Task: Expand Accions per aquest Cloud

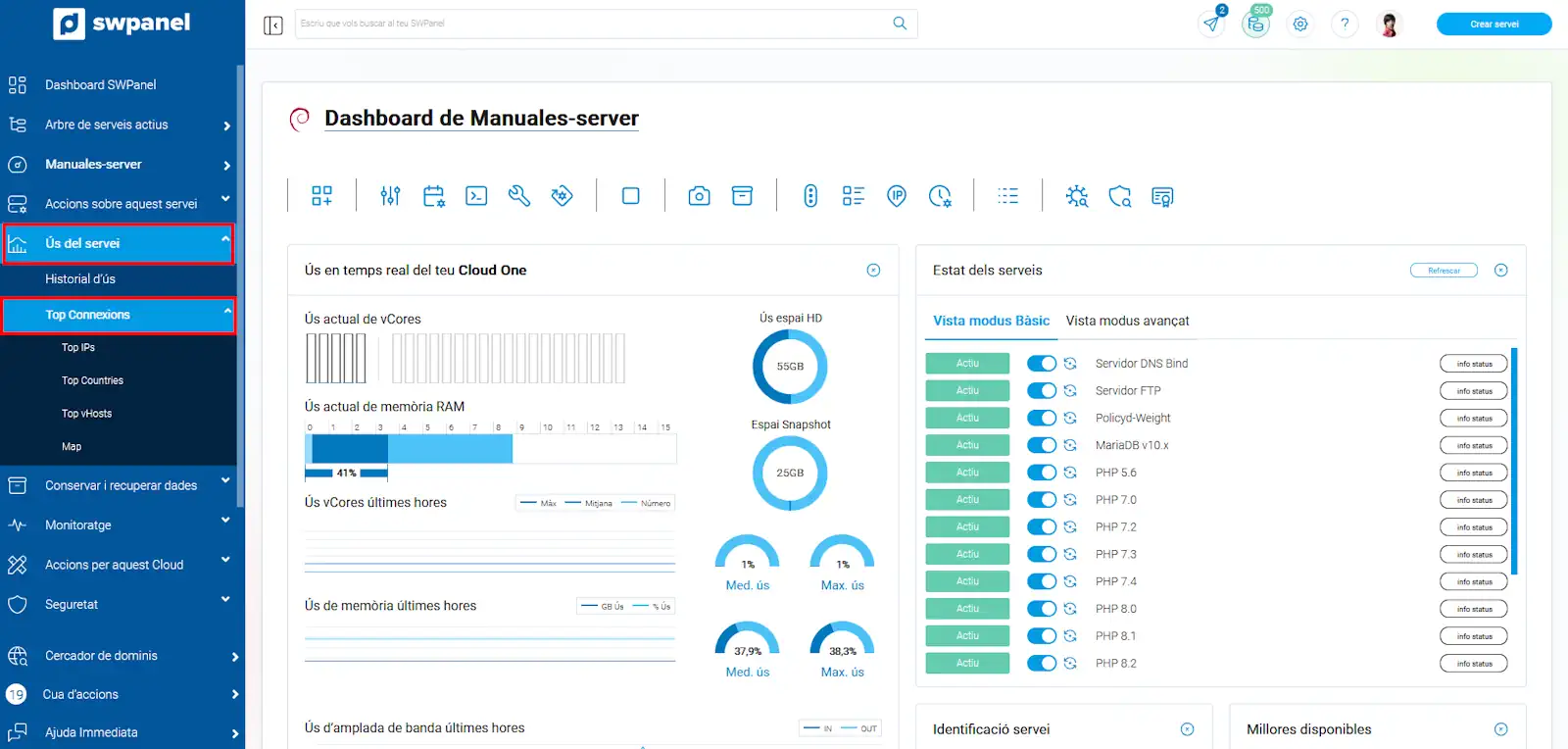Action: click(225, 560)
